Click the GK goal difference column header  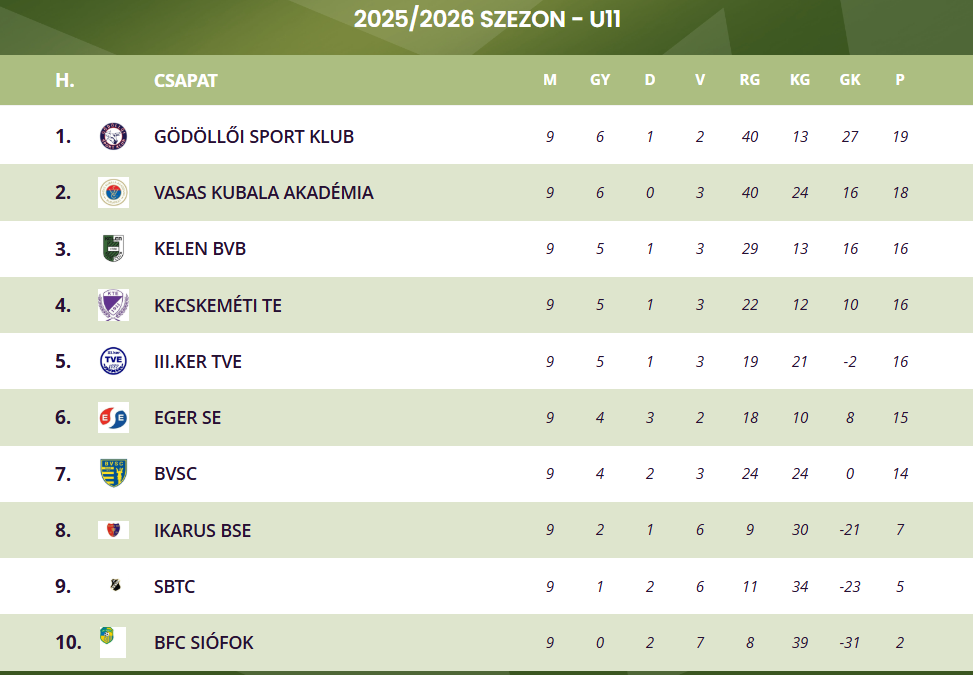tap(850, 80)
